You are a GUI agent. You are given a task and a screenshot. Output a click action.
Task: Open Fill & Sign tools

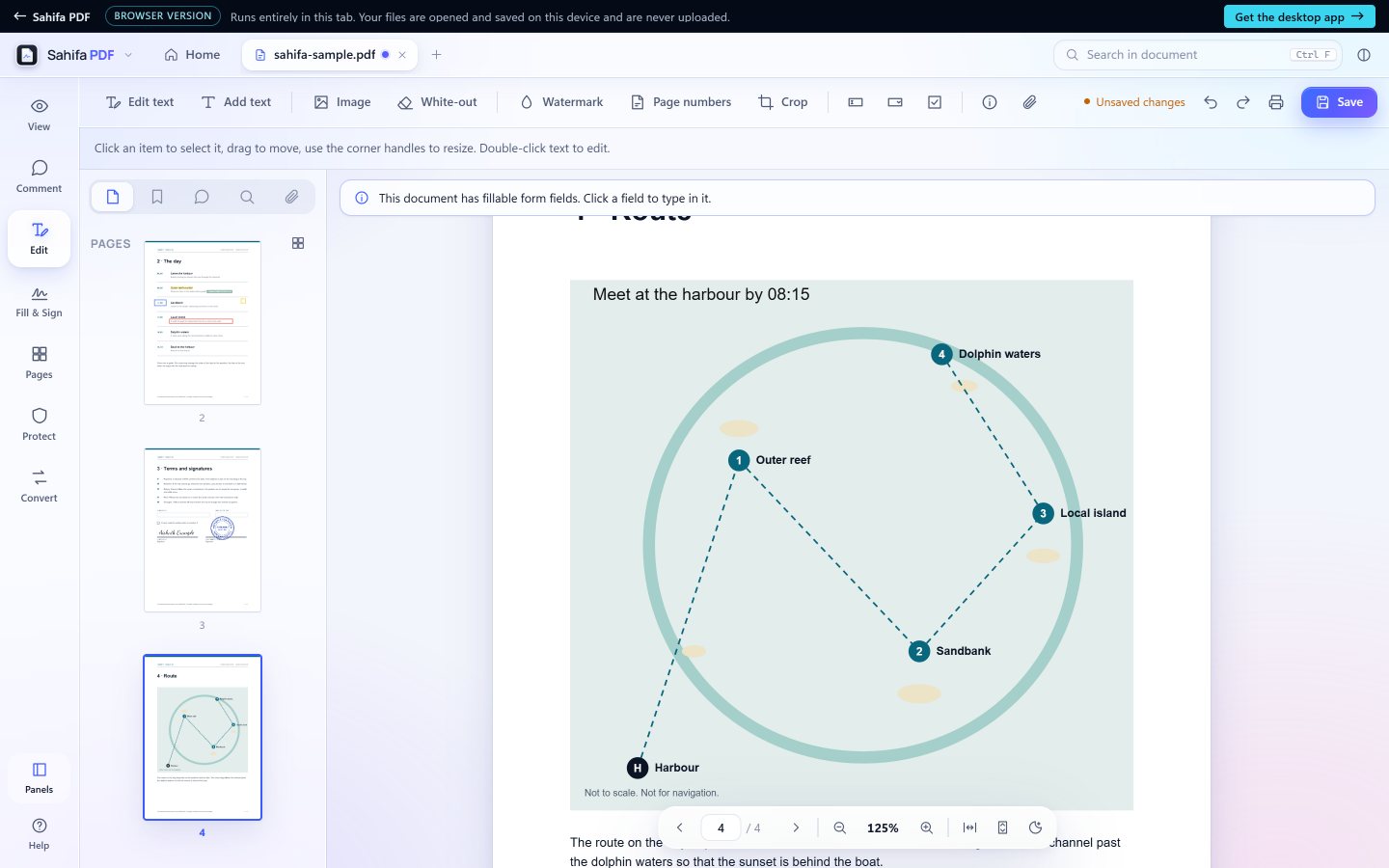click(x=39, y=302)
